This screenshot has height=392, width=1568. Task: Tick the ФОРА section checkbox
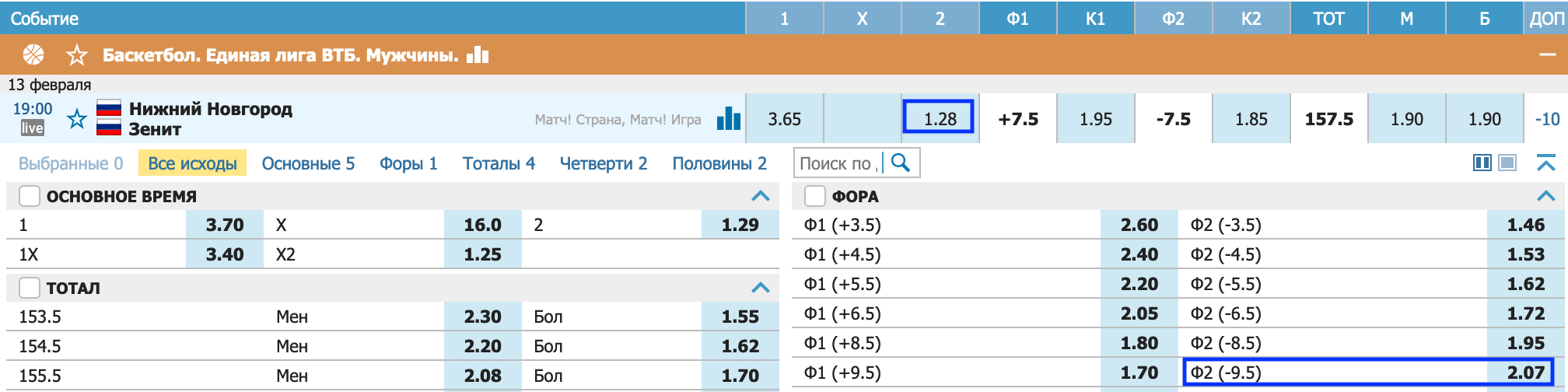coord(815,196)
